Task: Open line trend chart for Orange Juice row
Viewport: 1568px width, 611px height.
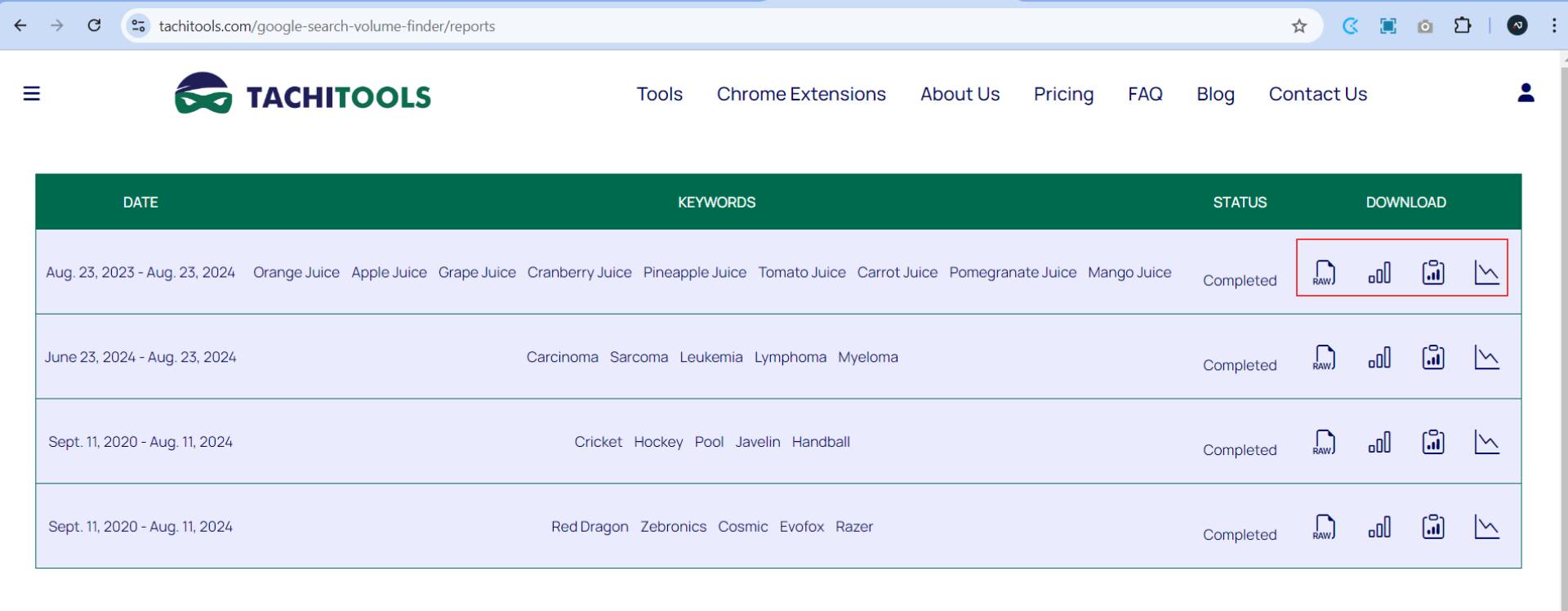Action: (1486, 272)
